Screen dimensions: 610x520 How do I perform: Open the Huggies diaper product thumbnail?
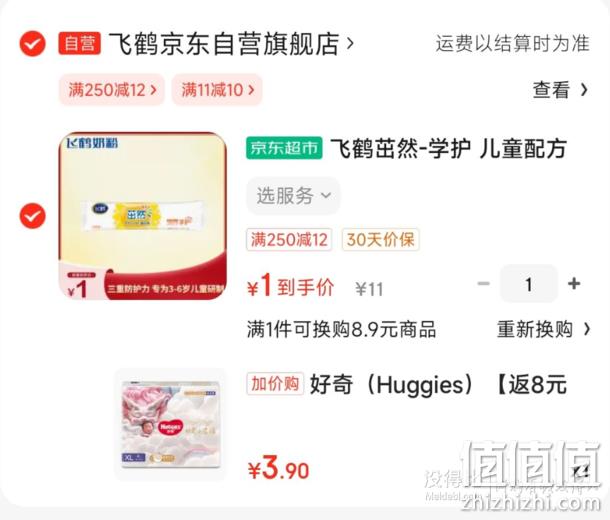point(171,425)
